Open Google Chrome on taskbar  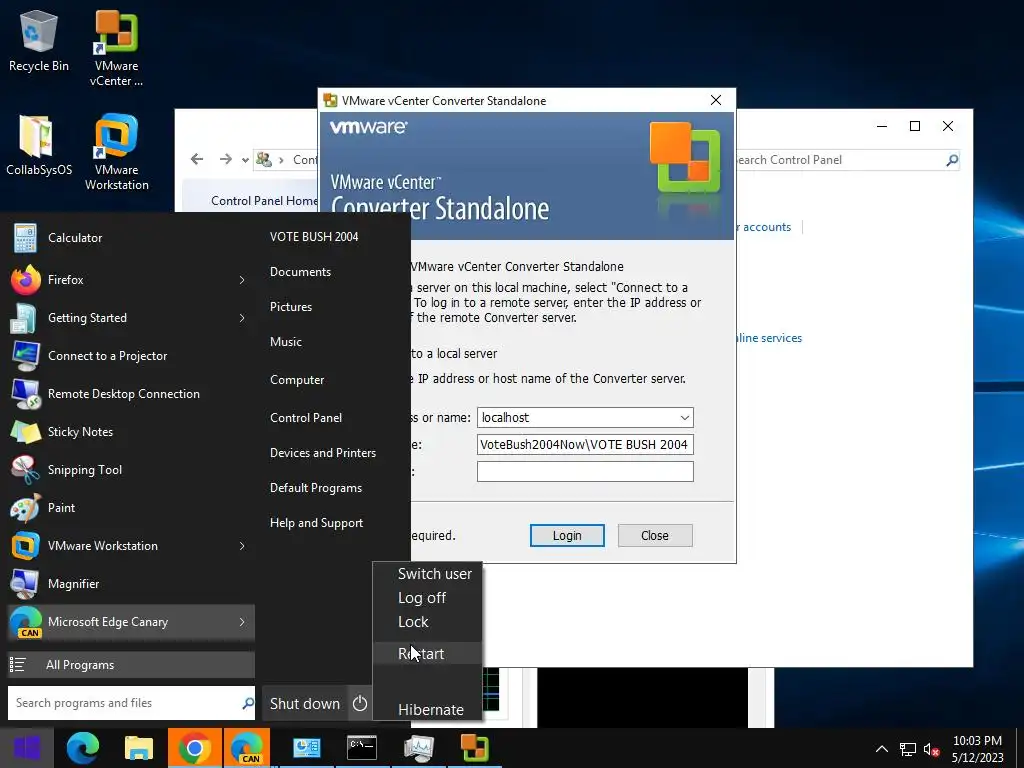click(x=195, y=748)
